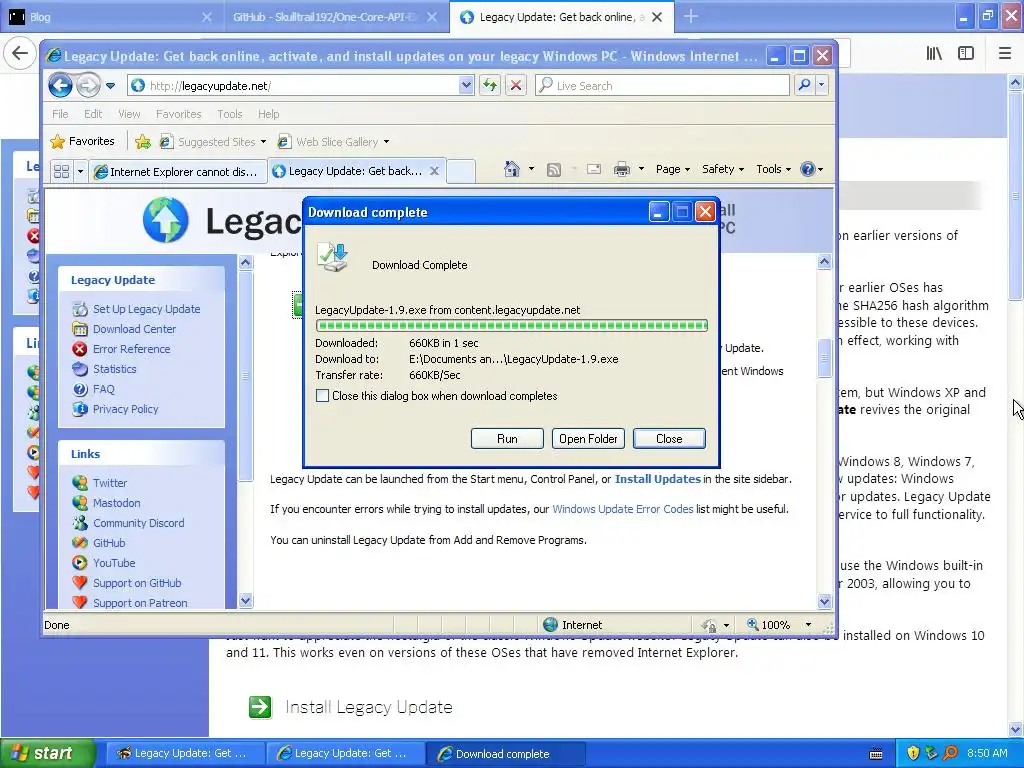Open a new Firefox tab with plus
1024x768 pixels.
(690, 17)
